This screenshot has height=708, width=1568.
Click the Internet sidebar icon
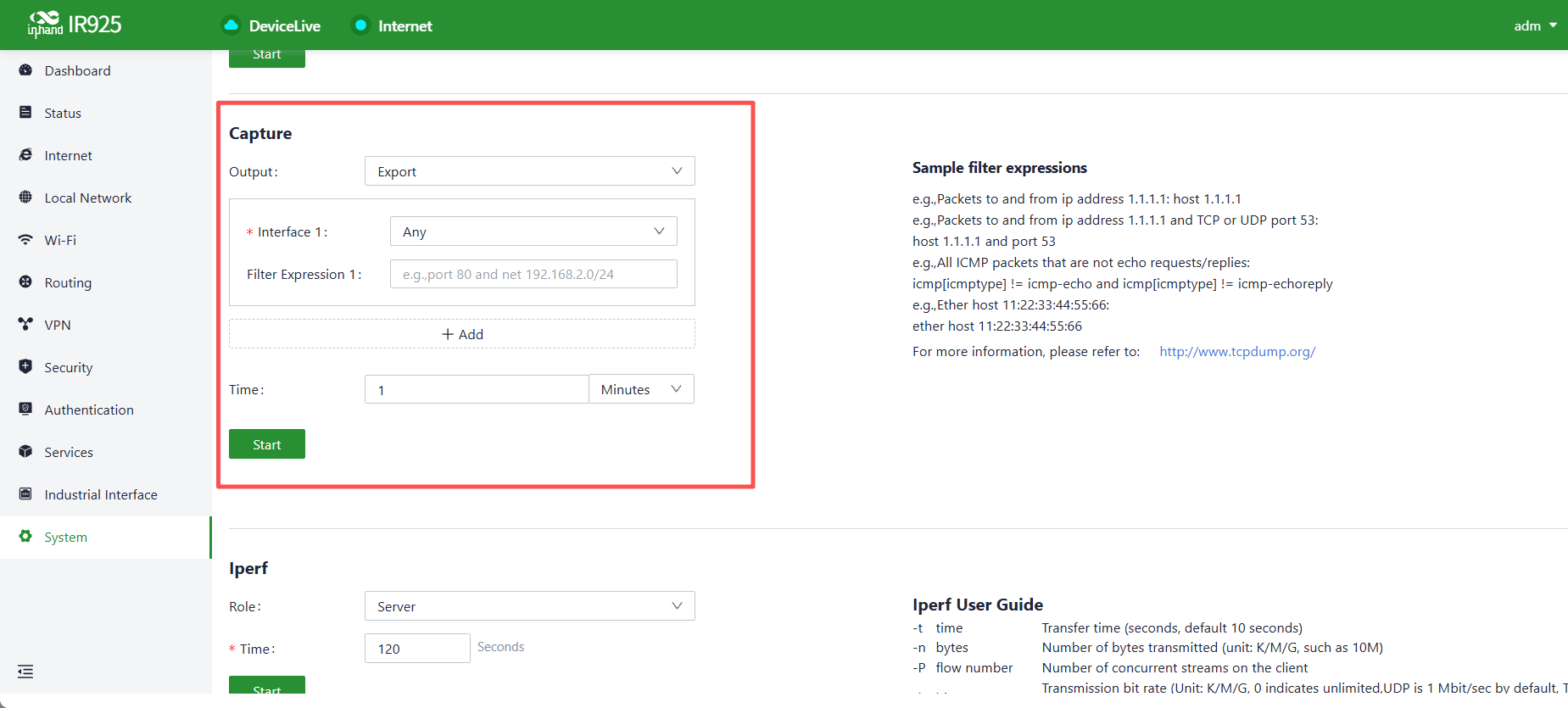[25, 155]
